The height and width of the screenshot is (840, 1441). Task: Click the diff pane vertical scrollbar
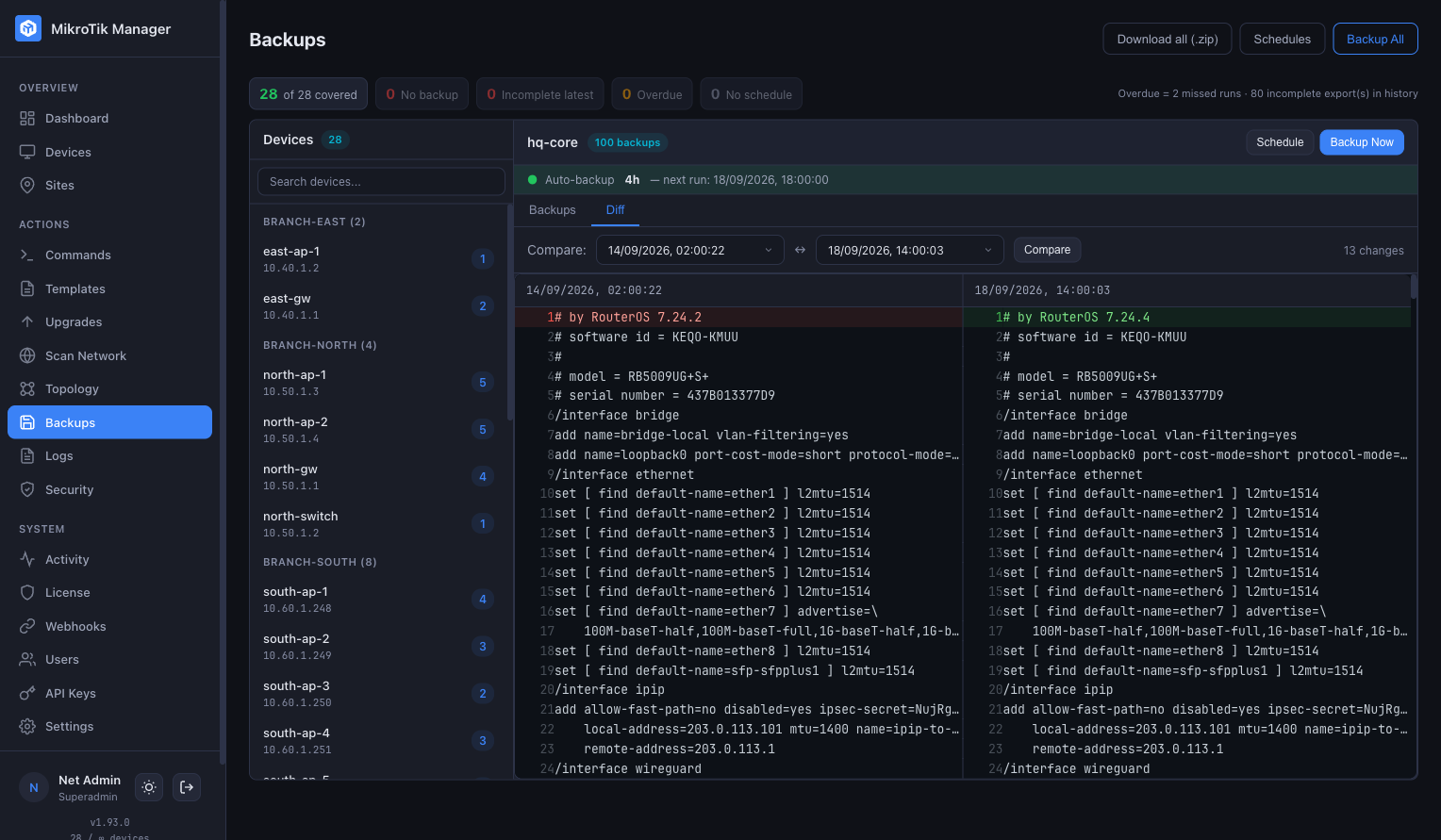pyautogui.click(x=1413, y=287)
